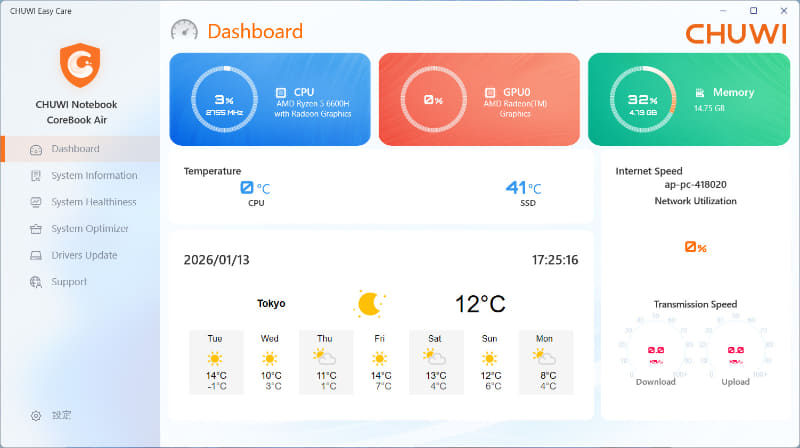Close the CHUWI Easy Care window
The width and height of the screenshot is (800, 448).
pos(784,11)
